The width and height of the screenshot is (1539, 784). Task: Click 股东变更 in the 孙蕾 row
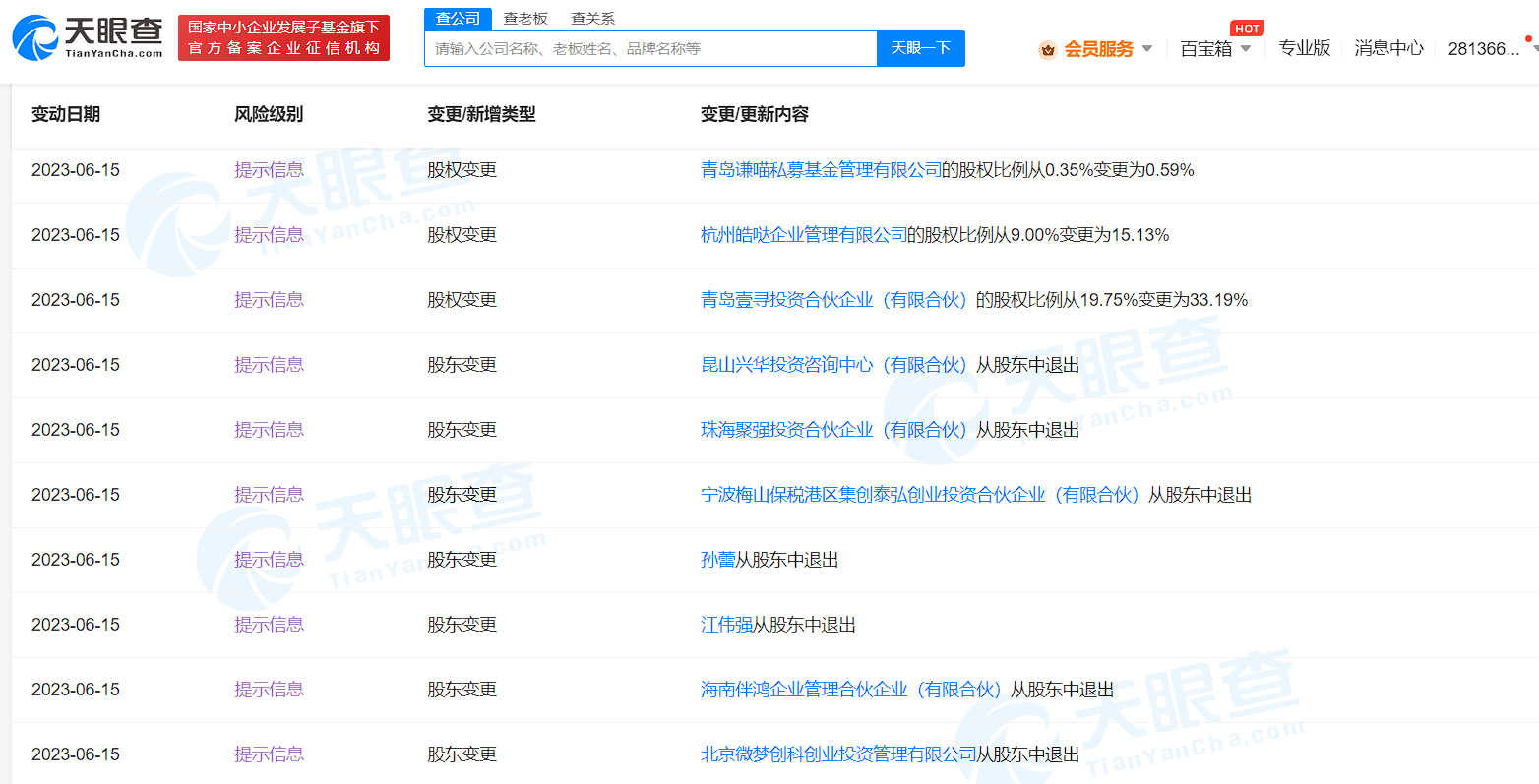(x=462, y=560)
